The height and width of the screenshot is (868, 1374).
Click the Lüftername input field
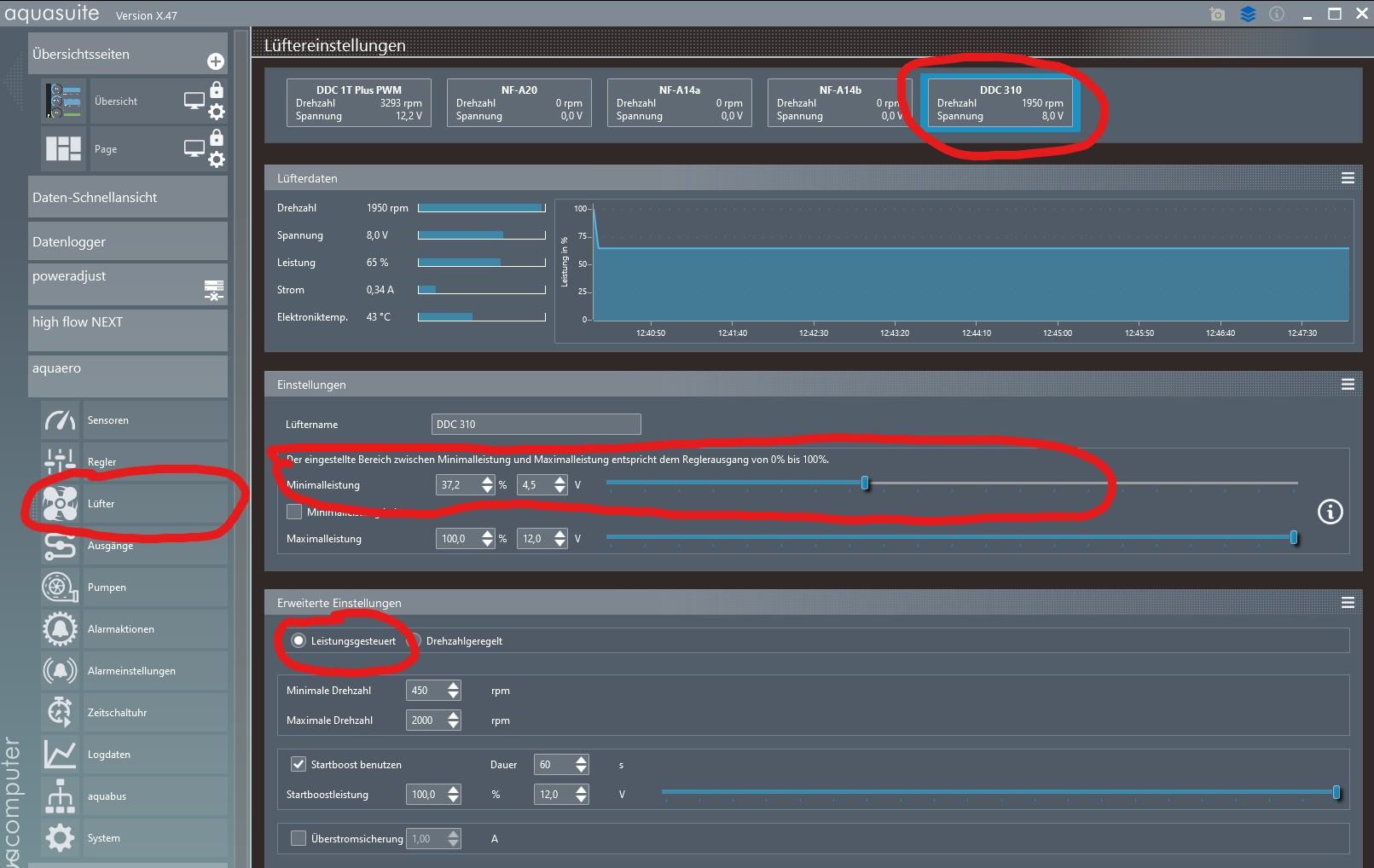[x=536, y=424]
